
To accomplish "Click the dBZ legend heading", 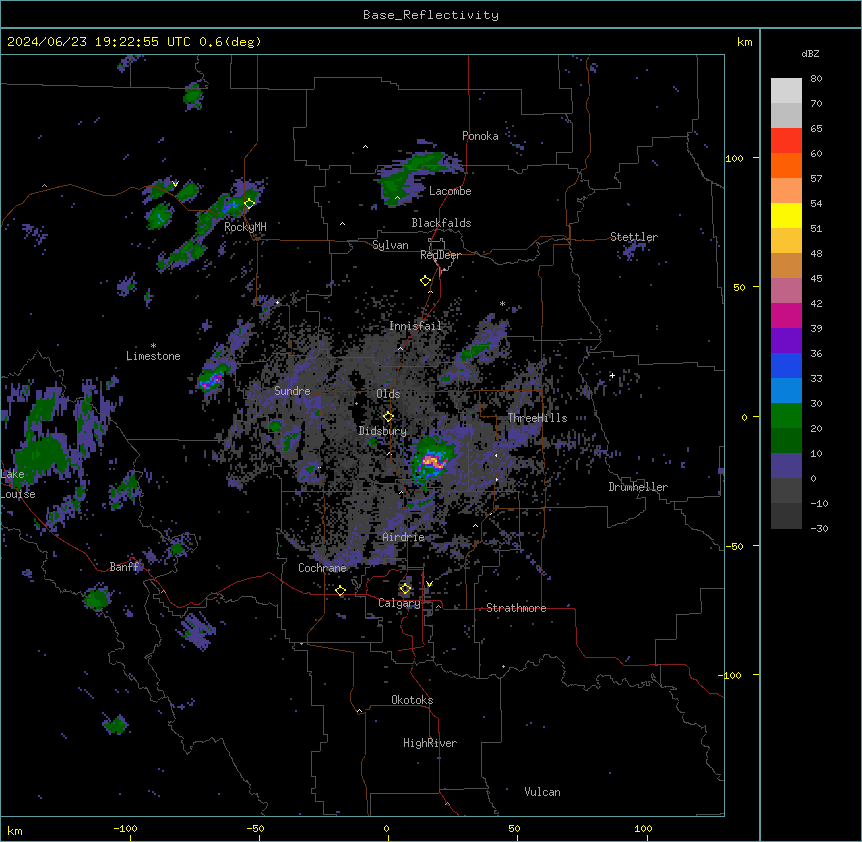I will click(810, 54).
